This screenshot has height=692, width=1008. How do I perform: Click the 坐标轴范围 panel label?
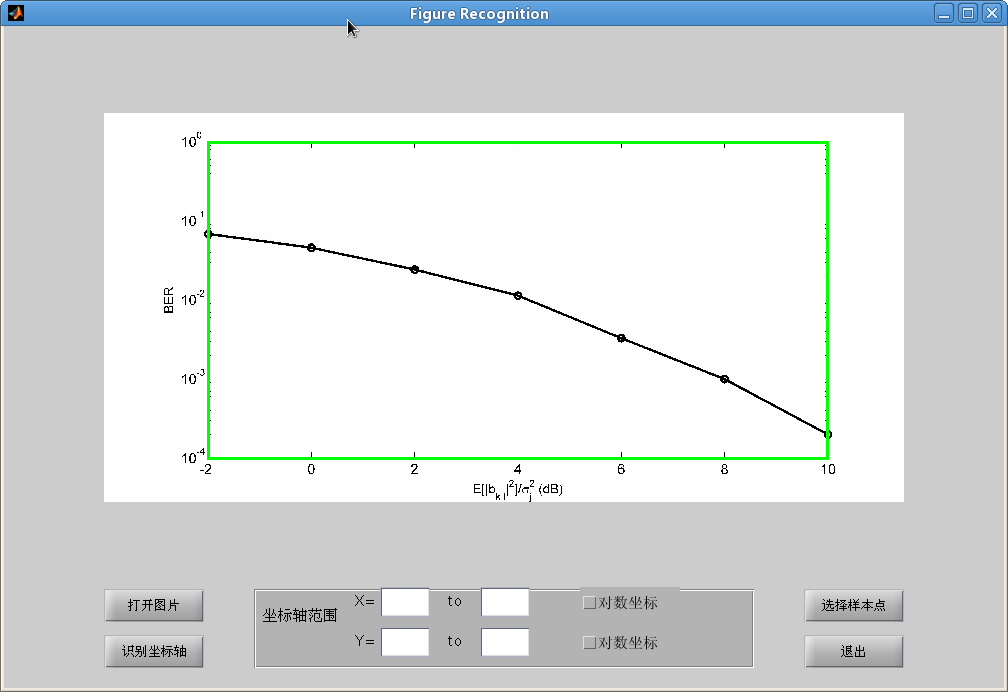(x=300, y=615)
